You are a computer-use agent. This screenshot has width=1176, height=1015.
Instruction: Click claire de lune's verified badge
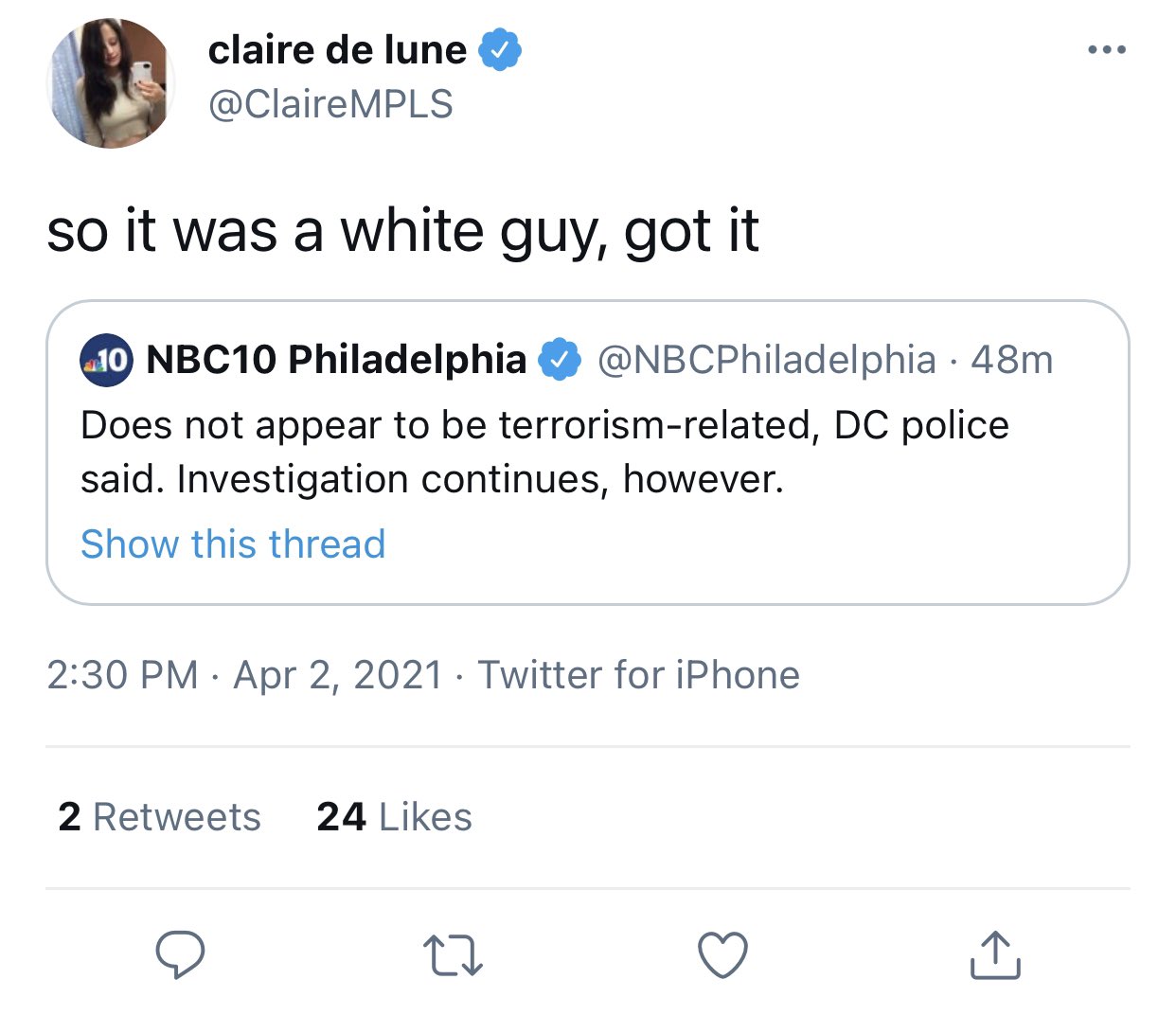tap(500, 49)
